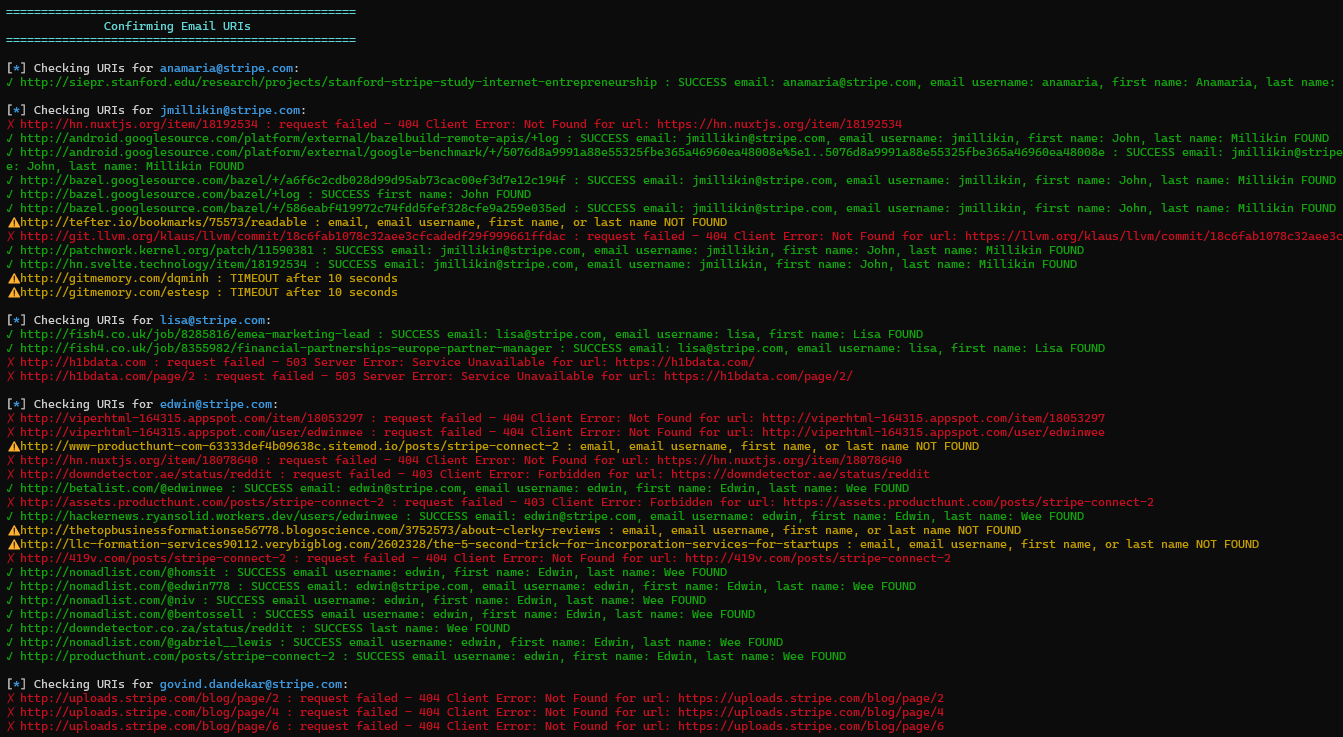Click viperhtml appspot item/18053297 URL
This screenshot has height=737, width=1343.
tap(191, 418)
